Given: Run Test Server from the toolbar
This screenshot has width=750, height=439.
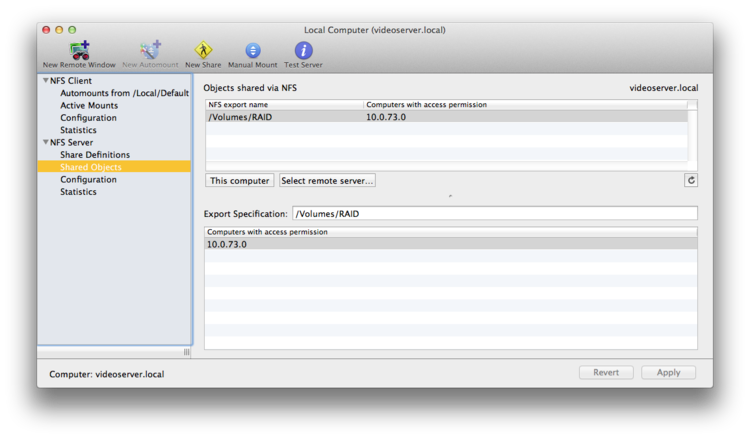Looking at the screenshot, I should coord(303,51).
